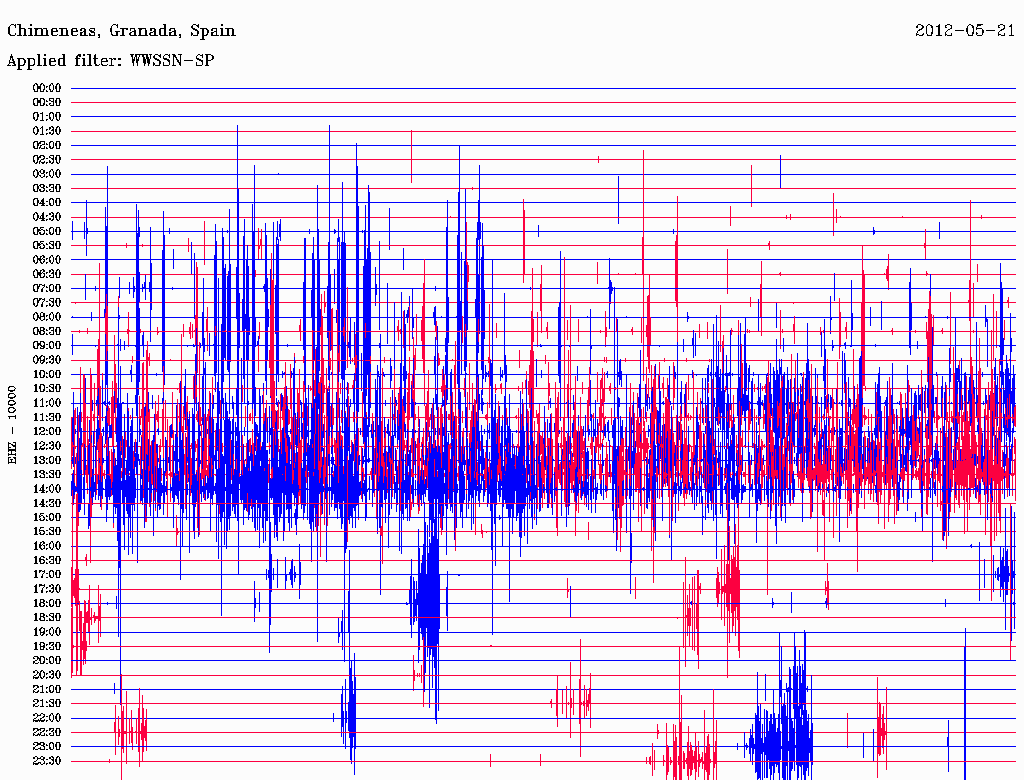This screenshot has height=780, width=1024.
Task: Click the 04:30 time label
Action: [x=47, y=217]
